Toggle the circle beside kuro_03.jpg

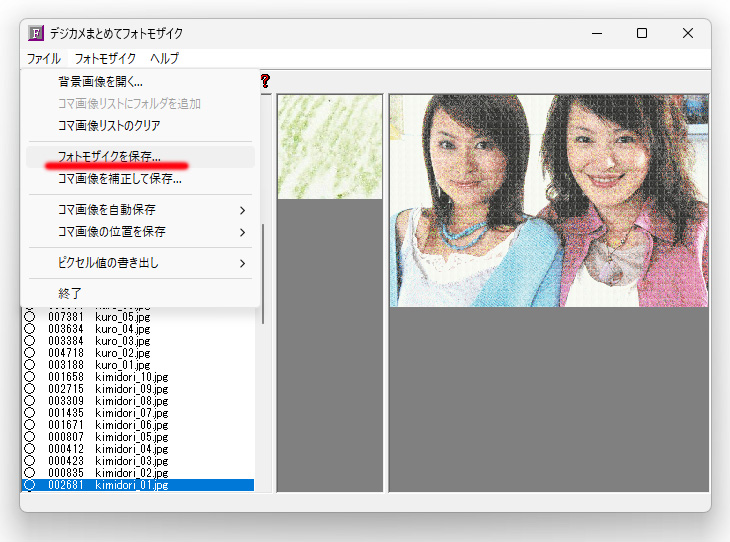29,341
